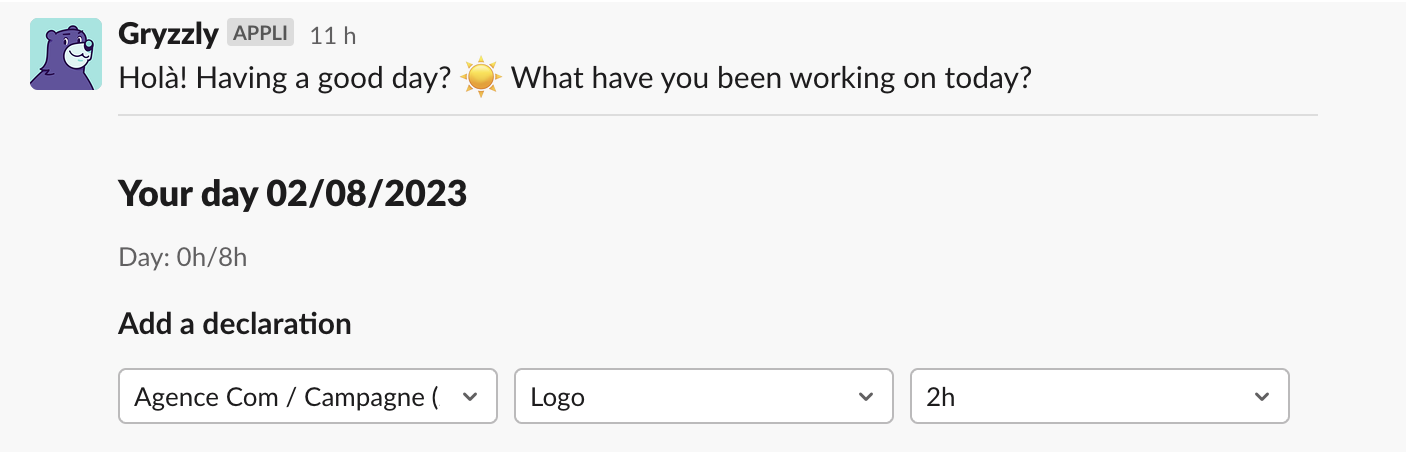This screenshot has width=1406, height=452.
Task: Click the 'Agence Com / Campagne (' selected value
Action: click(286, 397)
